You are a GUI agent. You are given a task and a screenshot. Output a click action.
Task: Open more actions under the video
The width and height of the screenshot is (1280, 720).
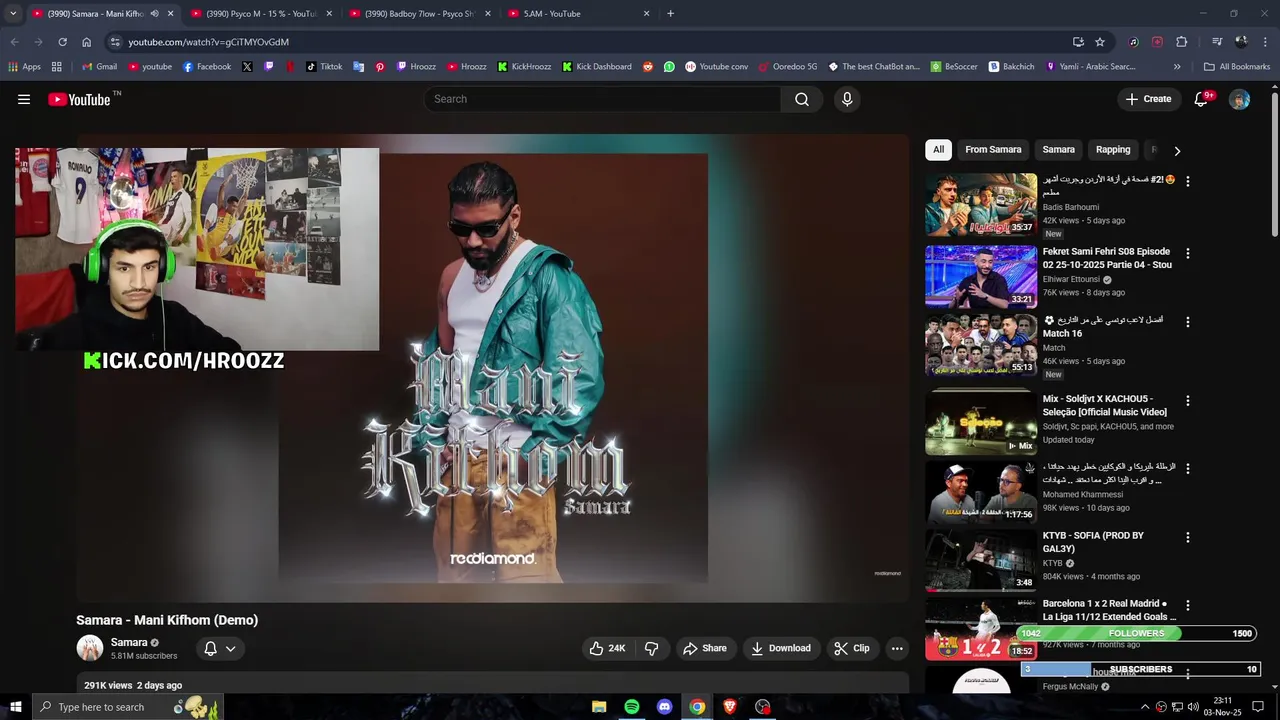click(x=897, y=648)
